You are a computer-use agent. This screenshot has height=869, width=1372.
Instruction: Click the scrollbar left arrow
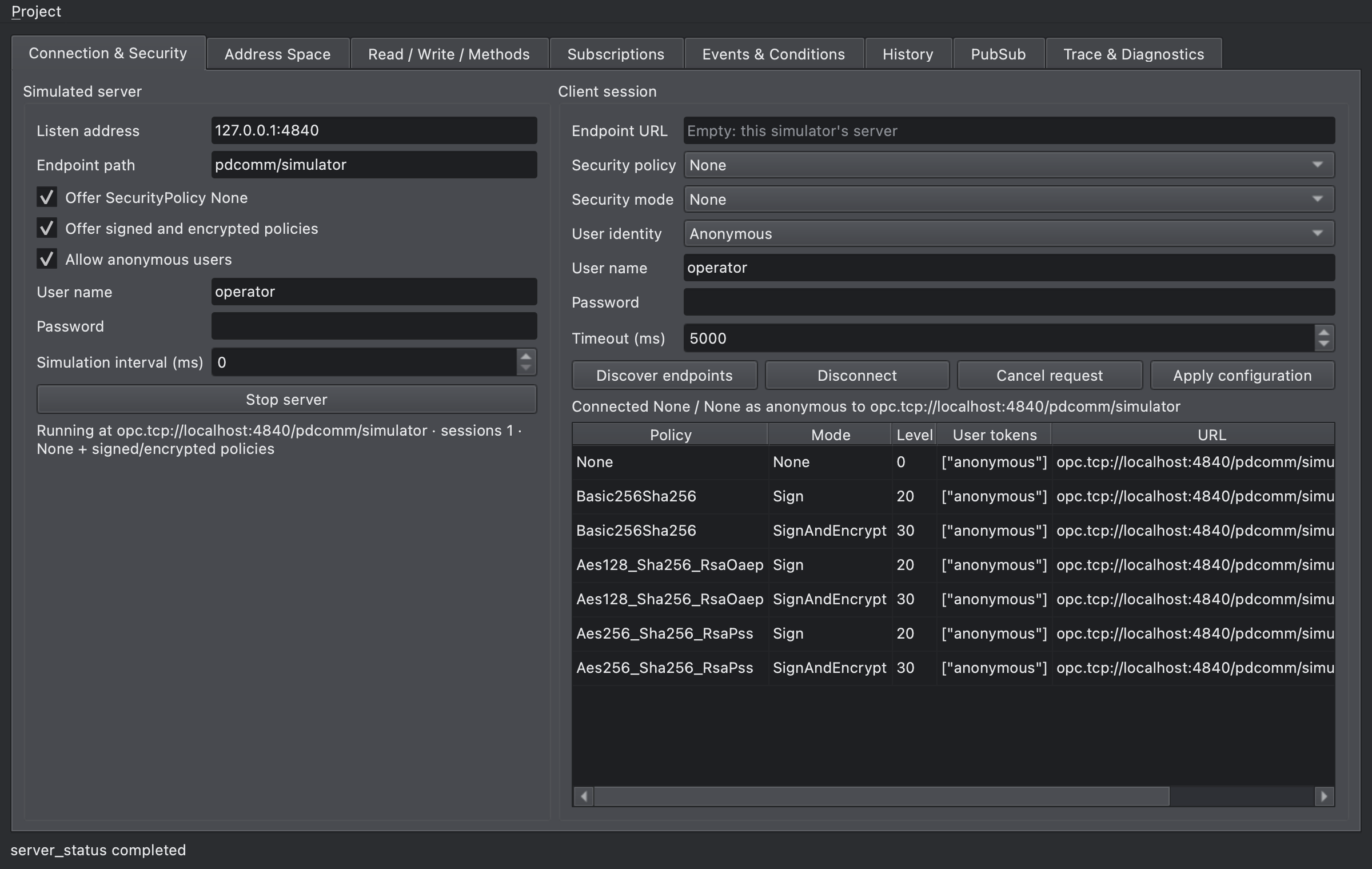(584, 796)
